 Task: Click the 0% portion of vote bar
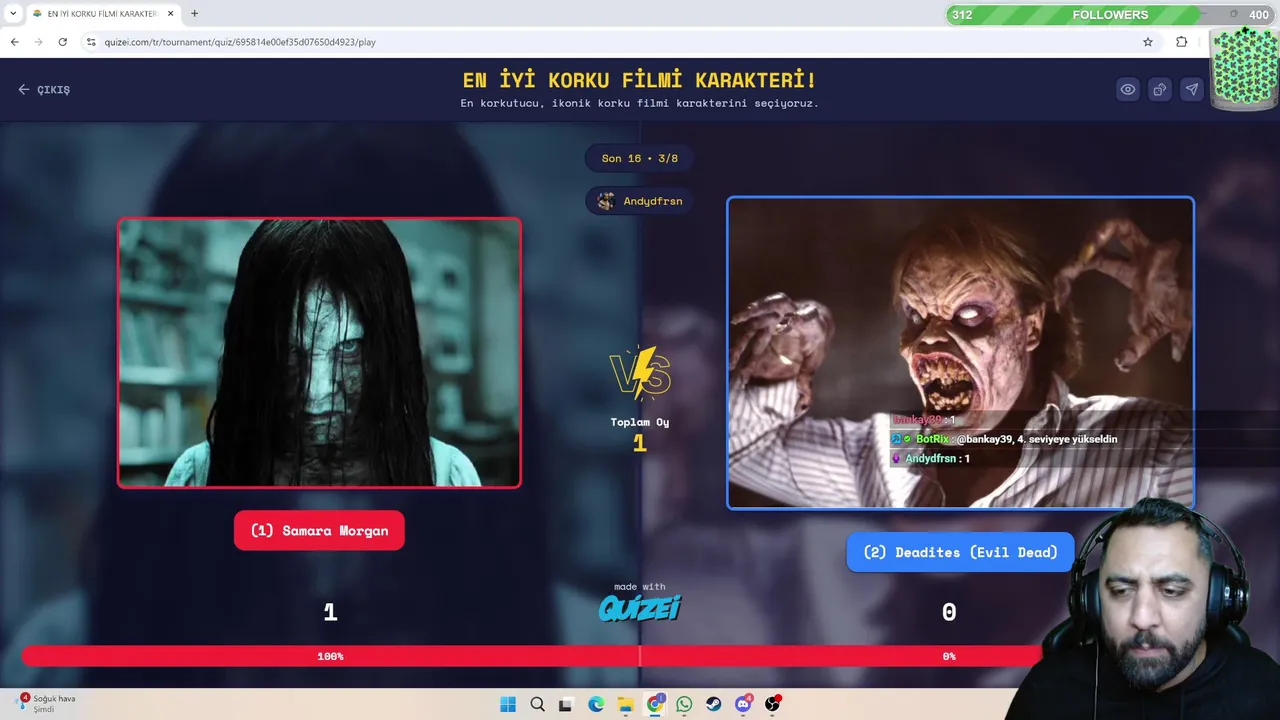tap(948, 656)
